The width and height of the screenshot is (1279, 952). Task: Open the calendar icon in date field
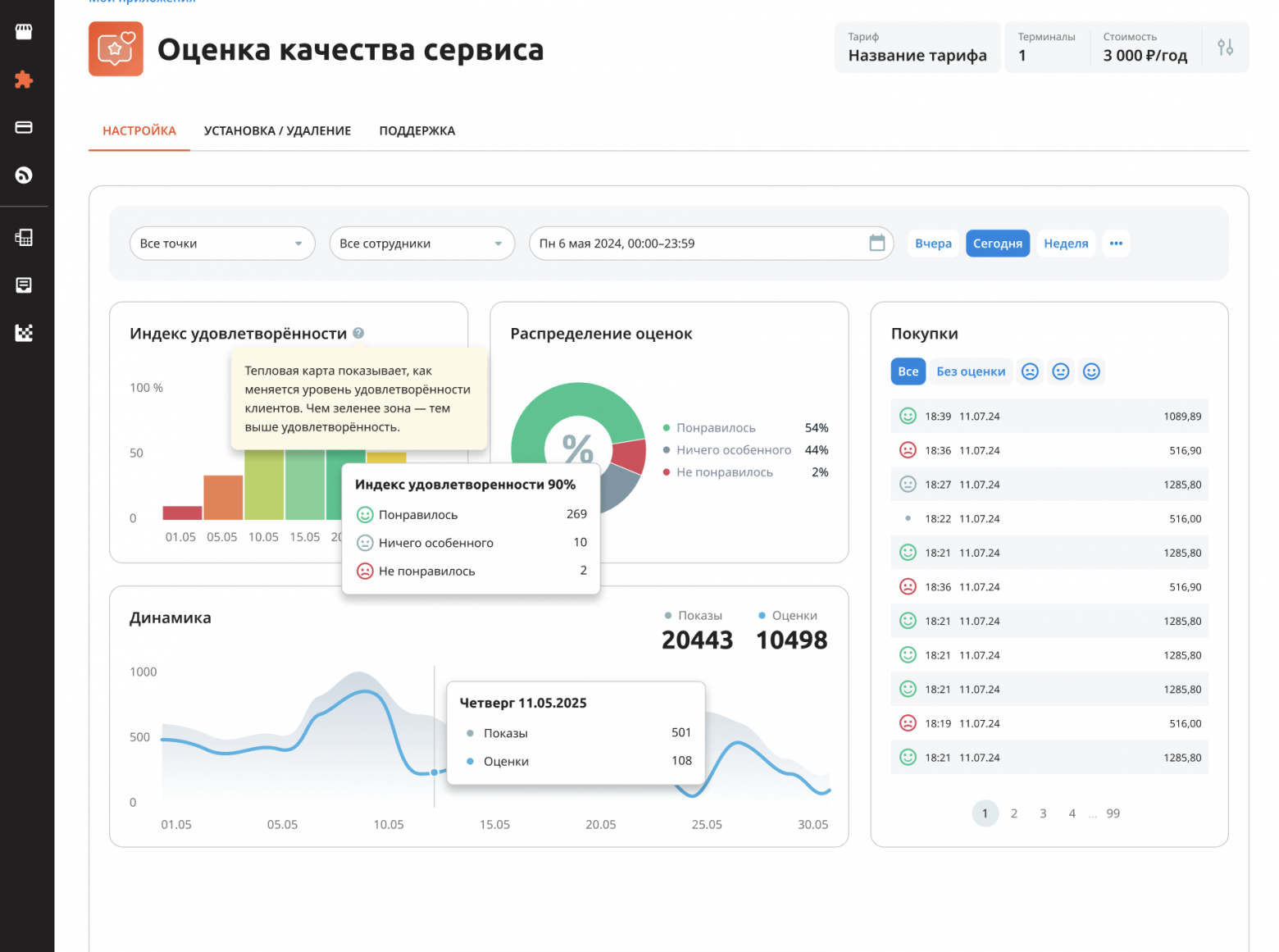point(876,243)
